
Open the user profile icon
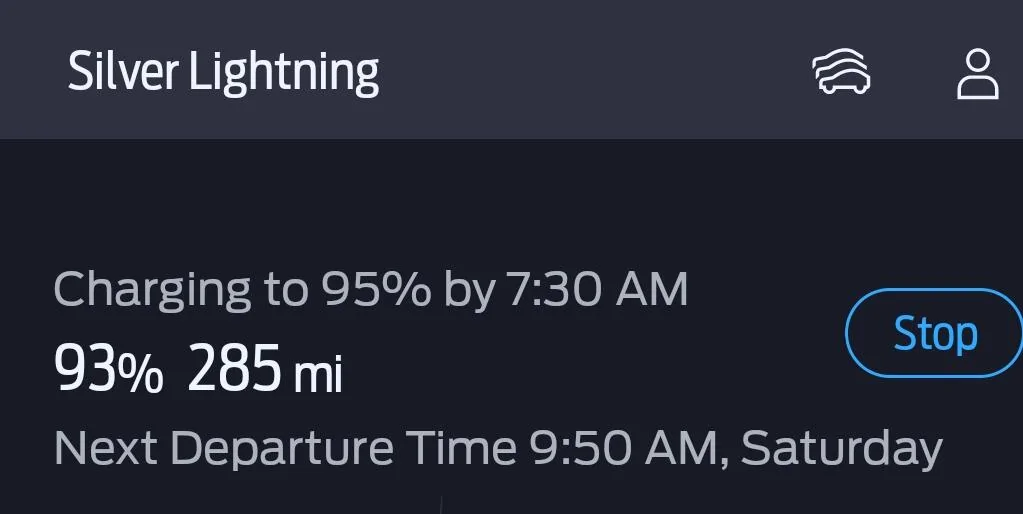pos(978,74)
